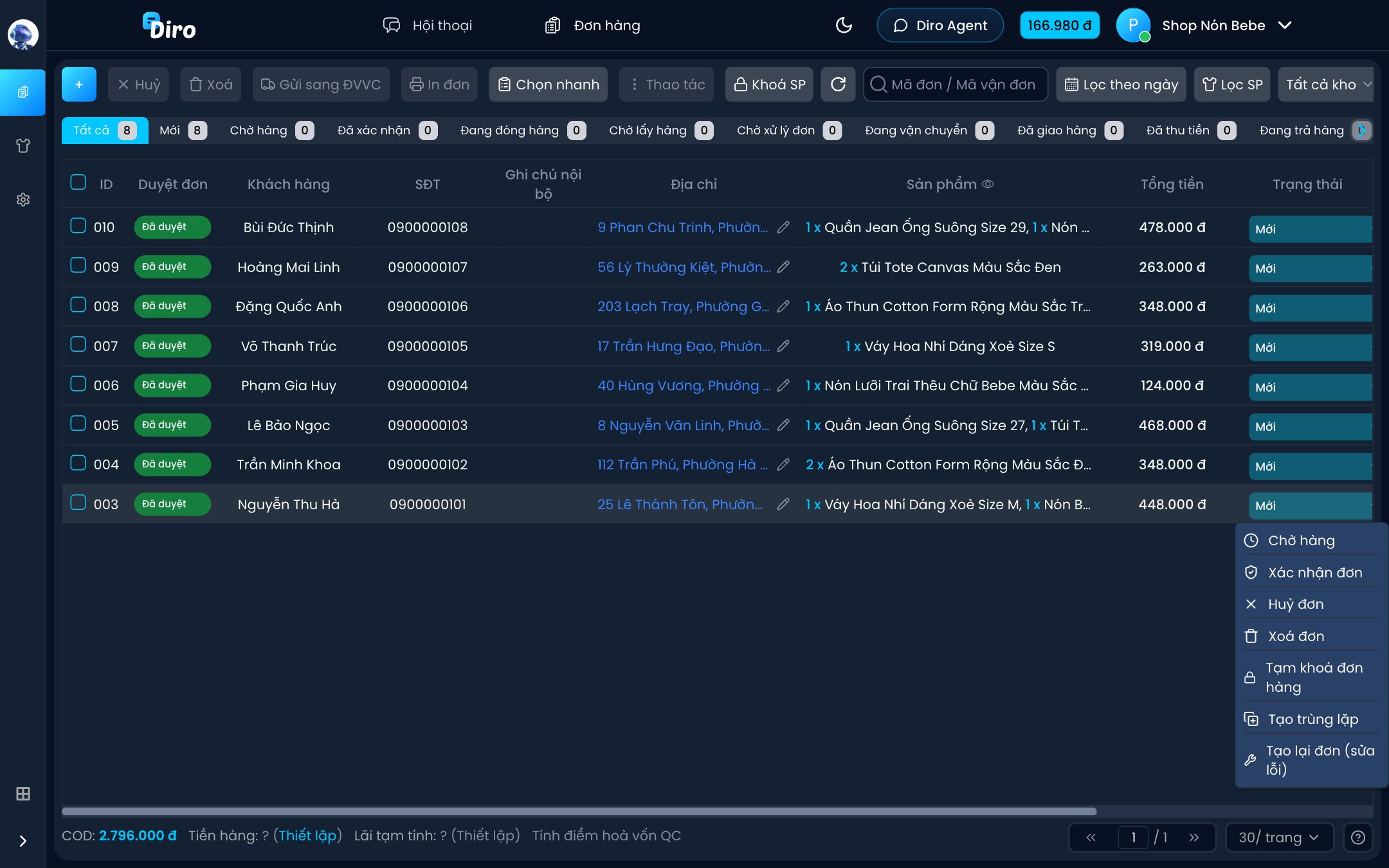
Task: Toggle dark mode moon icon
Action: (844, 25)
